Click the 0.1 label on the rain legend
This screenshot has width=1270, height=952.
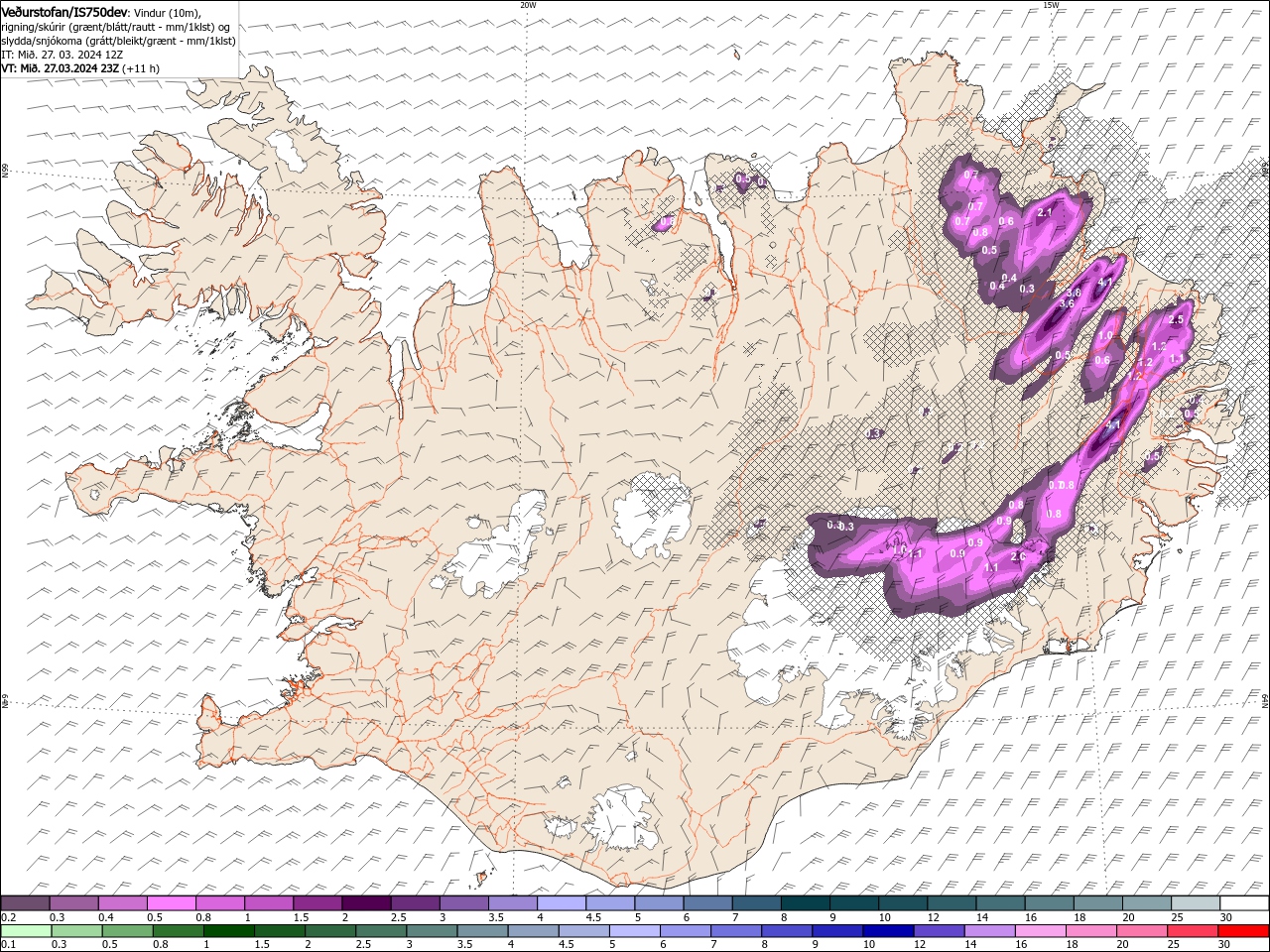pyautogui.click(x=8, y=945)
